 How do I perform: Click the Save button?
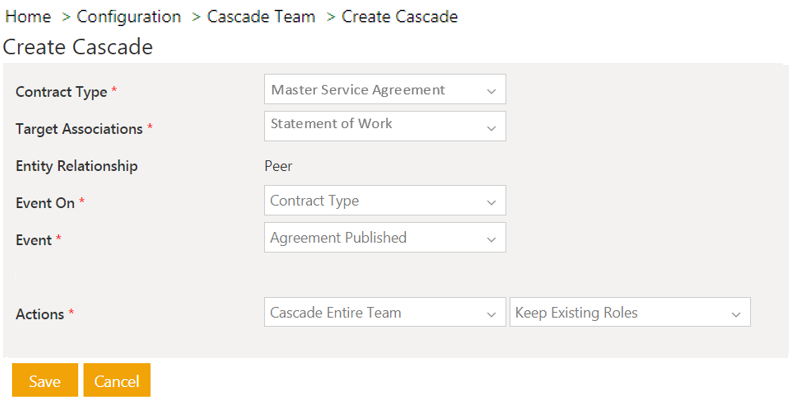pos(45,381)
